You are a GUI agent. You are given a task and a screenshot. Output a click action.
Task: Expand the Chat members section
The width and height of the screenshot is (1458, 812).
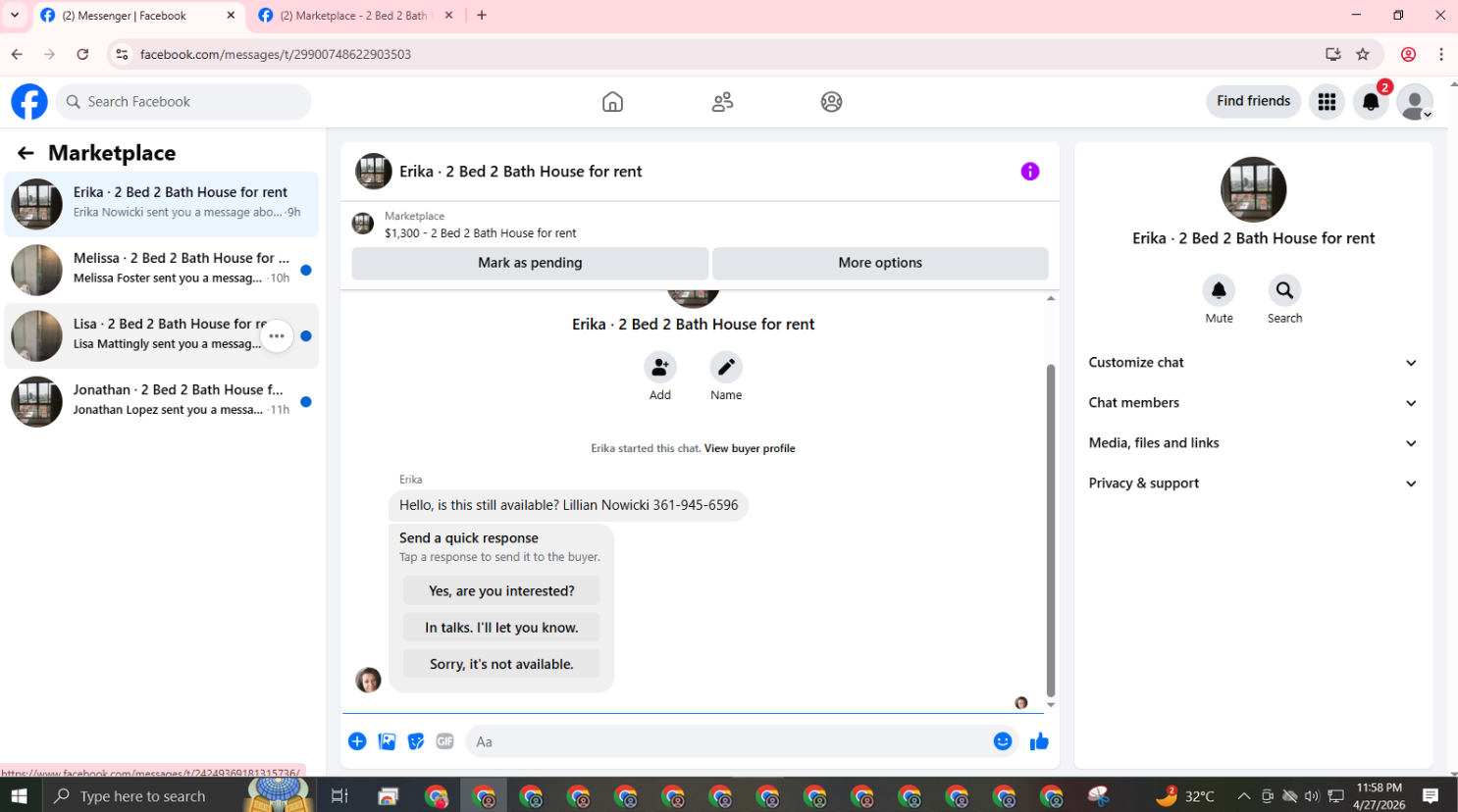(1253, 403)
